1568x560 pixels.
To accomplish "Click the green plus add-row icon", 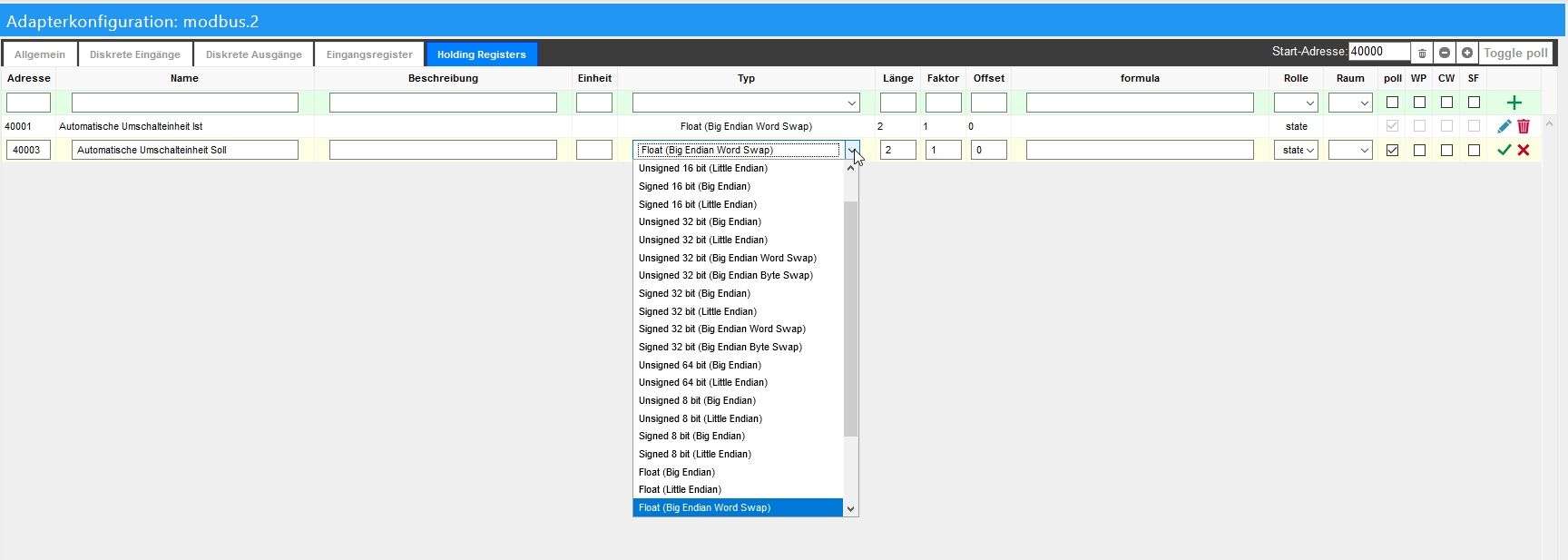I will tap(1514, 103).
